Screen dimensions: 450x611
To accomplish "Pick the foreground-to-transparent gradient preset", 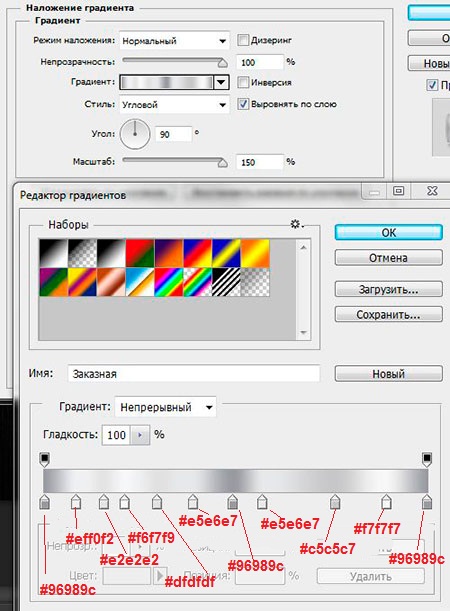I will (x=82, y=253).
